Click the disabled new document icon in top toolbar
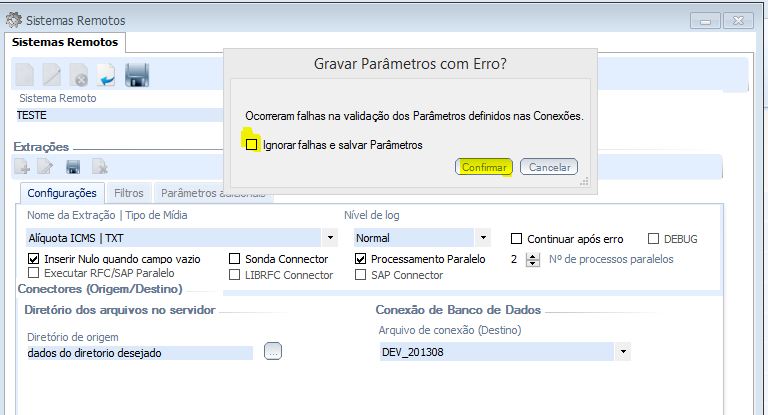Image resolution: width=768 pixels, height=415 pixels. point(25,74)
